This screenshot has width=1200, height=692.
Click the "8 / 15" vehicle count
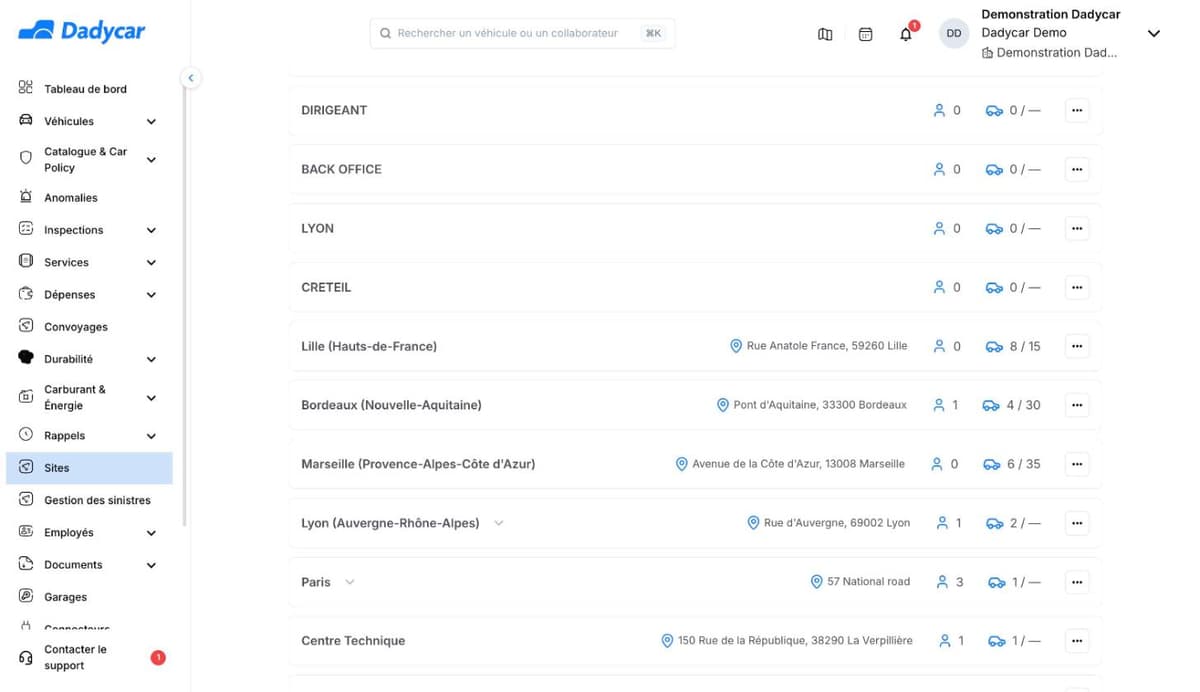(1025, 346)
